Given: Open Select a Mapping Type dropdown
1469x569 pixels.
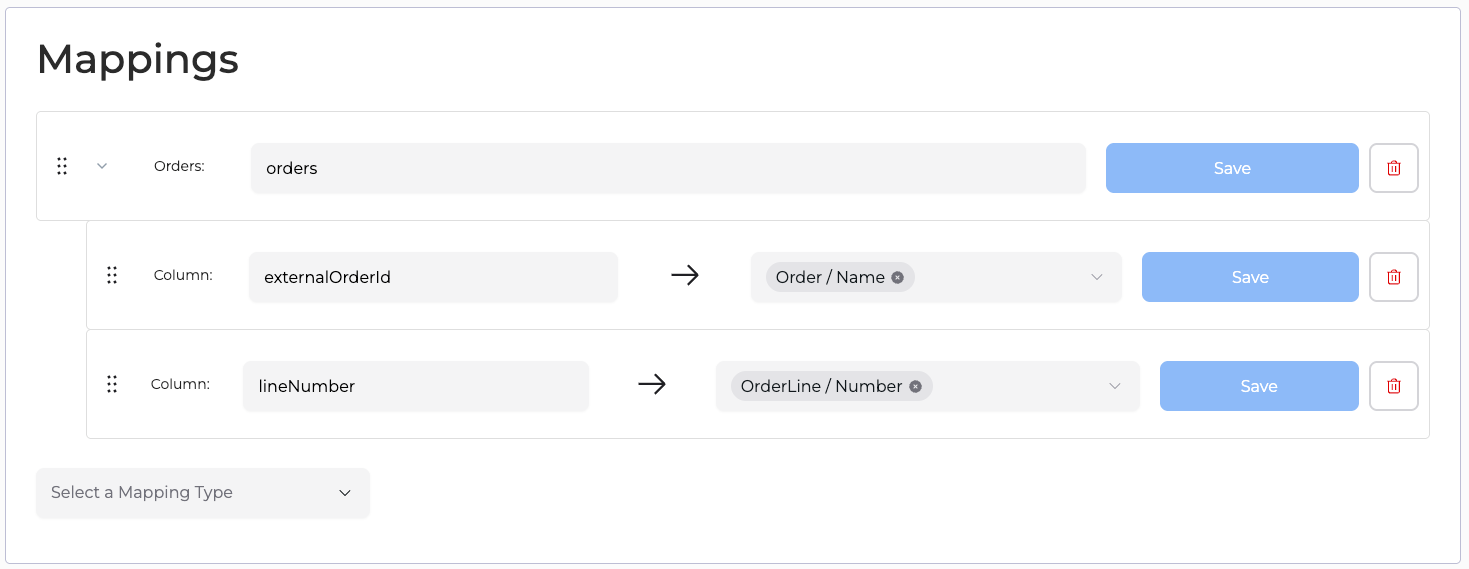Looking at the screenshot, I should tap(203, 493).
